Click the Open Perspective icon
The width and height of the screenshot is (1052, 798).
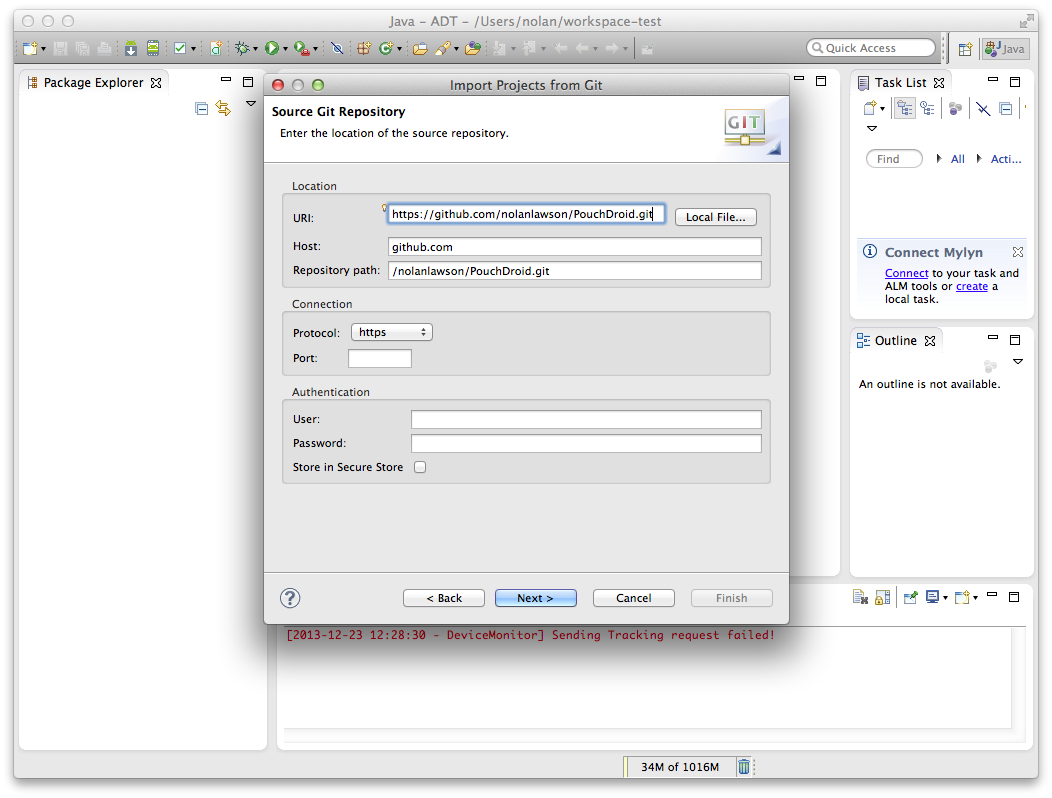coord(965,49)
